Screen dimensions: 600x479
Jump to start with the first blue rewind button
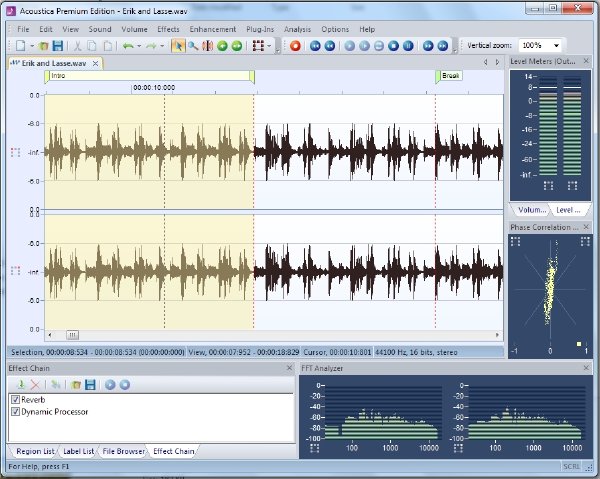point(315,46)
